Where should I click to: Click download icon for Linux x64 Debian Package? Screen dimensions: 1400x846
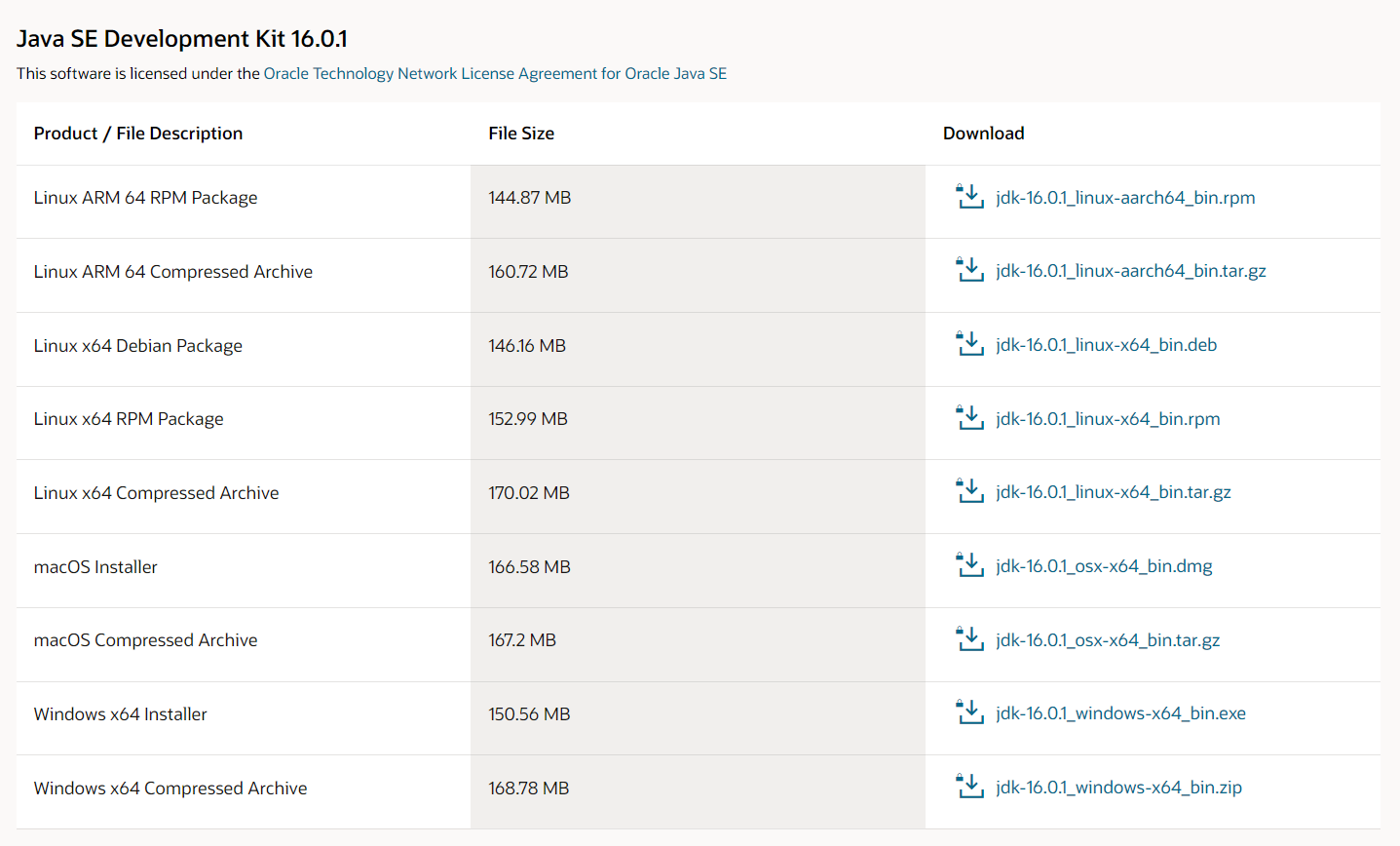tap(970, 344)
